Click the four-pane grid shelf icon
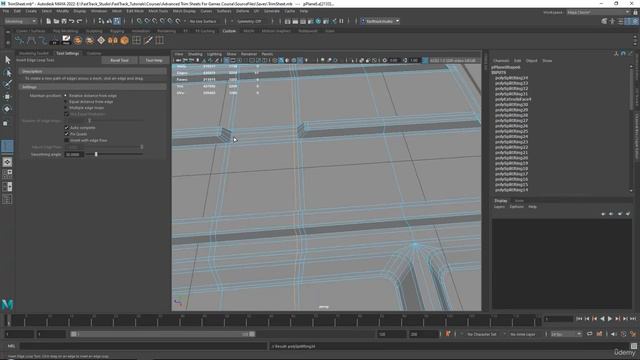 [136, 40]
